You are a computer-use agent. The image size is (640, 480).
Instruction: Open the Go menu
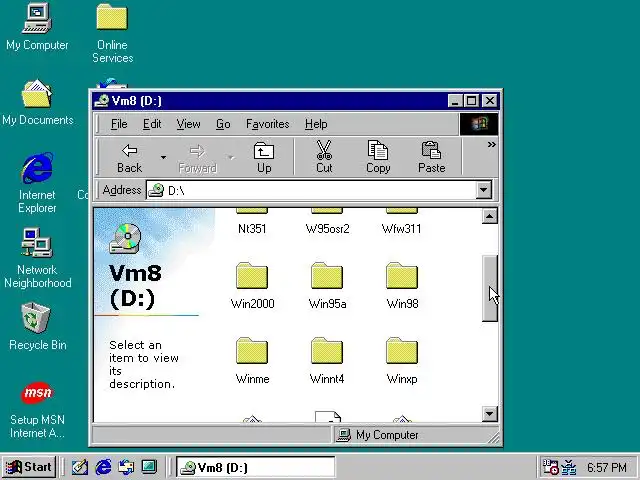pos(223,124)
